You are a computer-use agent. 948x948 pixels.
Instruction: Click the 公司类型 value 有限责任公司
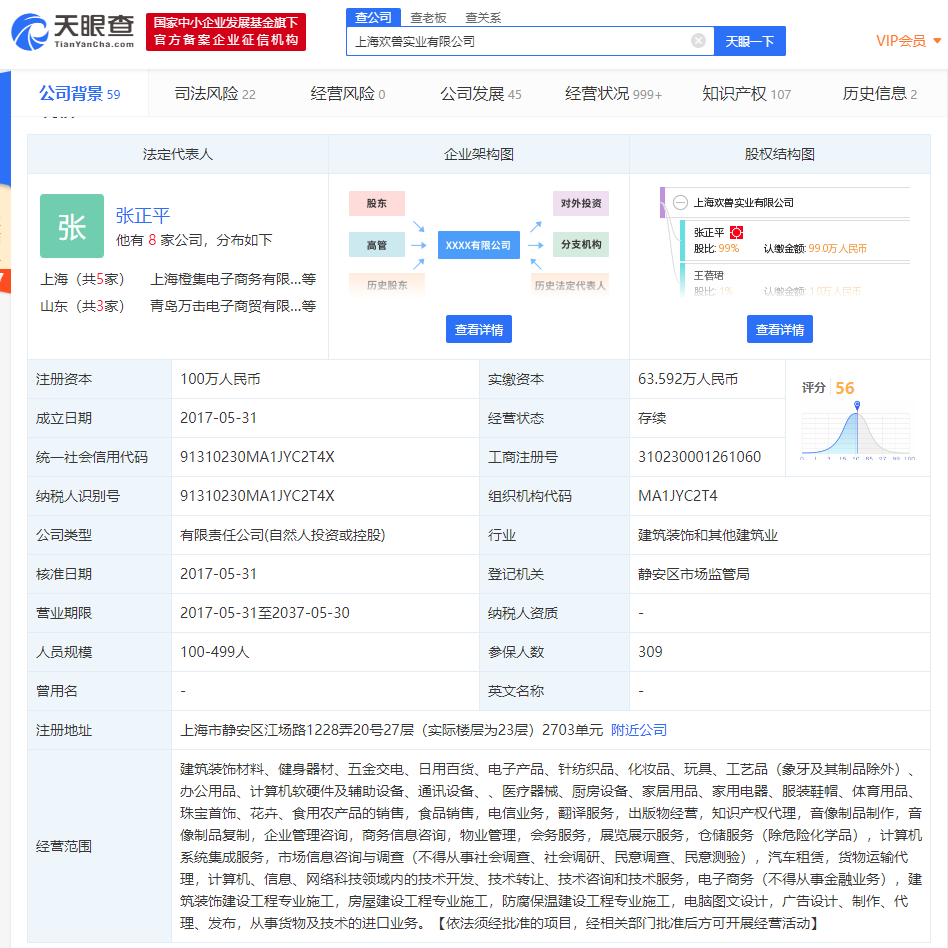[x=282, y=535]
